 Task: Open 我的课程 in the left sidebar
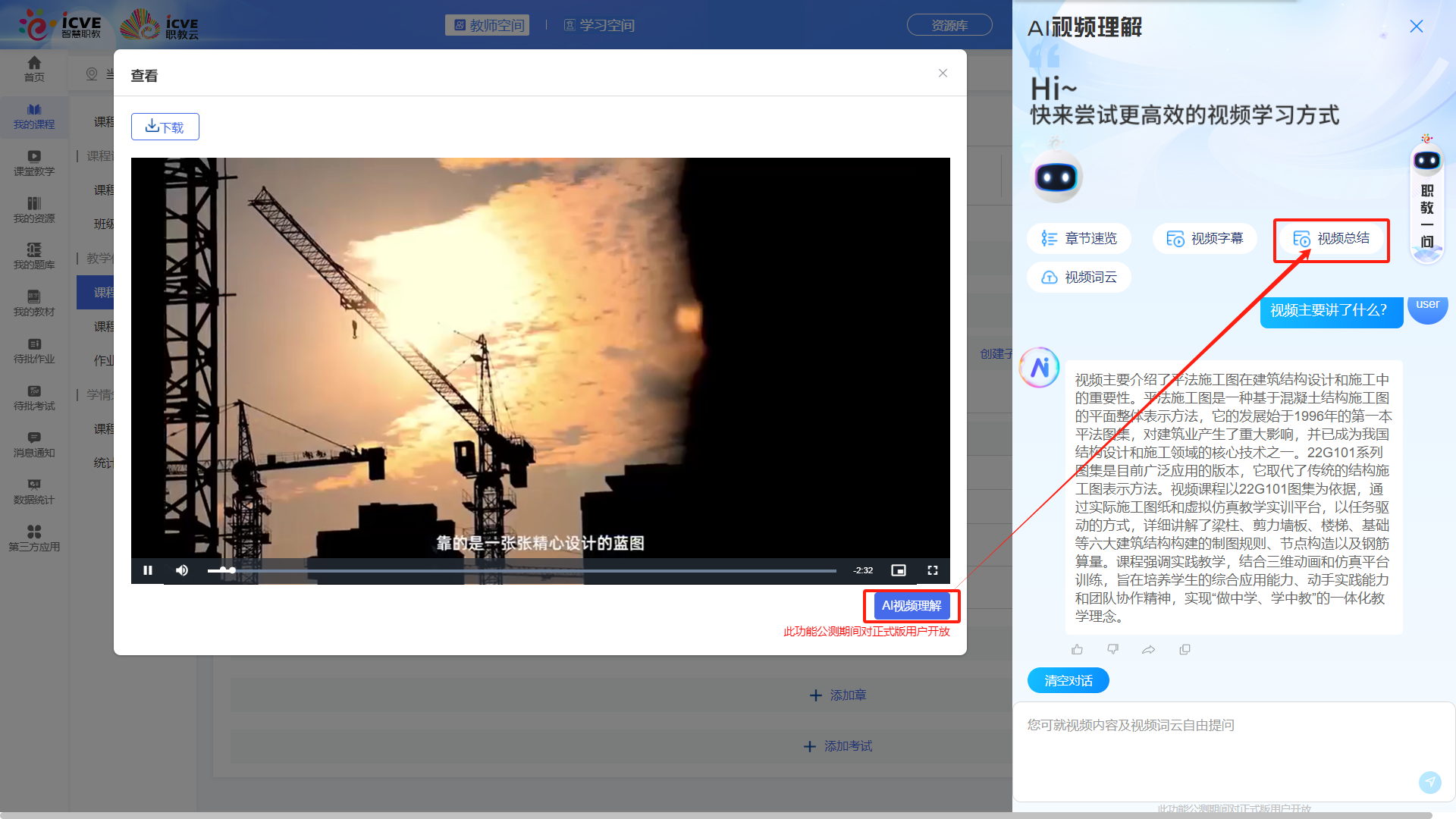34,116
